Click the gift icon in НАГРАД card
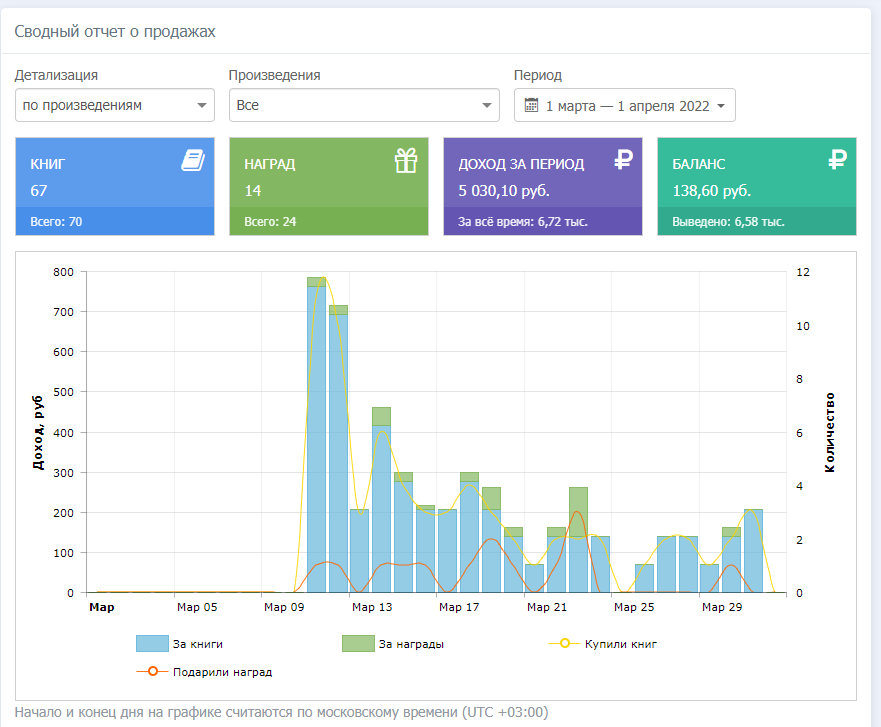This screenshot has height=727, width=881. (x=405, y=160)
